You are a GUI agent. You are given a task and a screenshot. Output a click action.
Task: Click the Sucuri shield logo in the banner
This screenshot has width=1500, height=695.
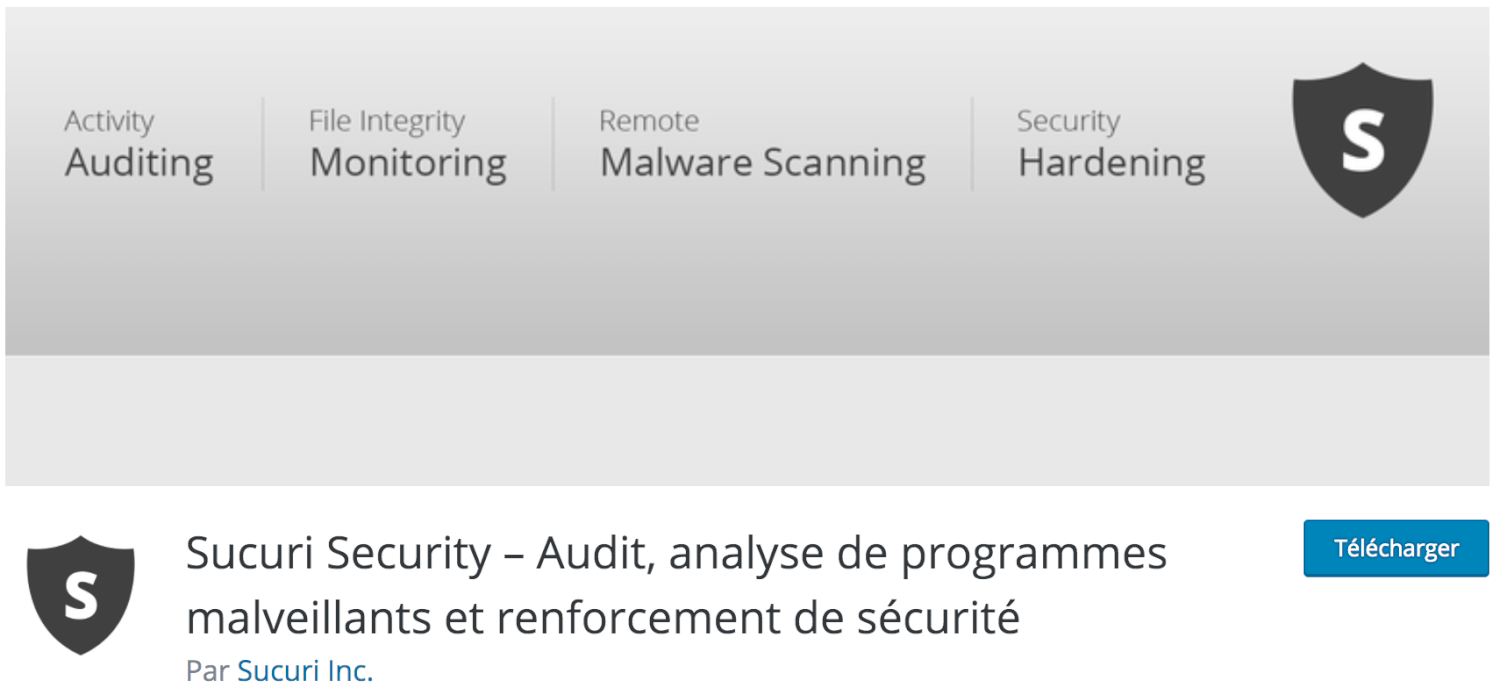coord(1362,140)
